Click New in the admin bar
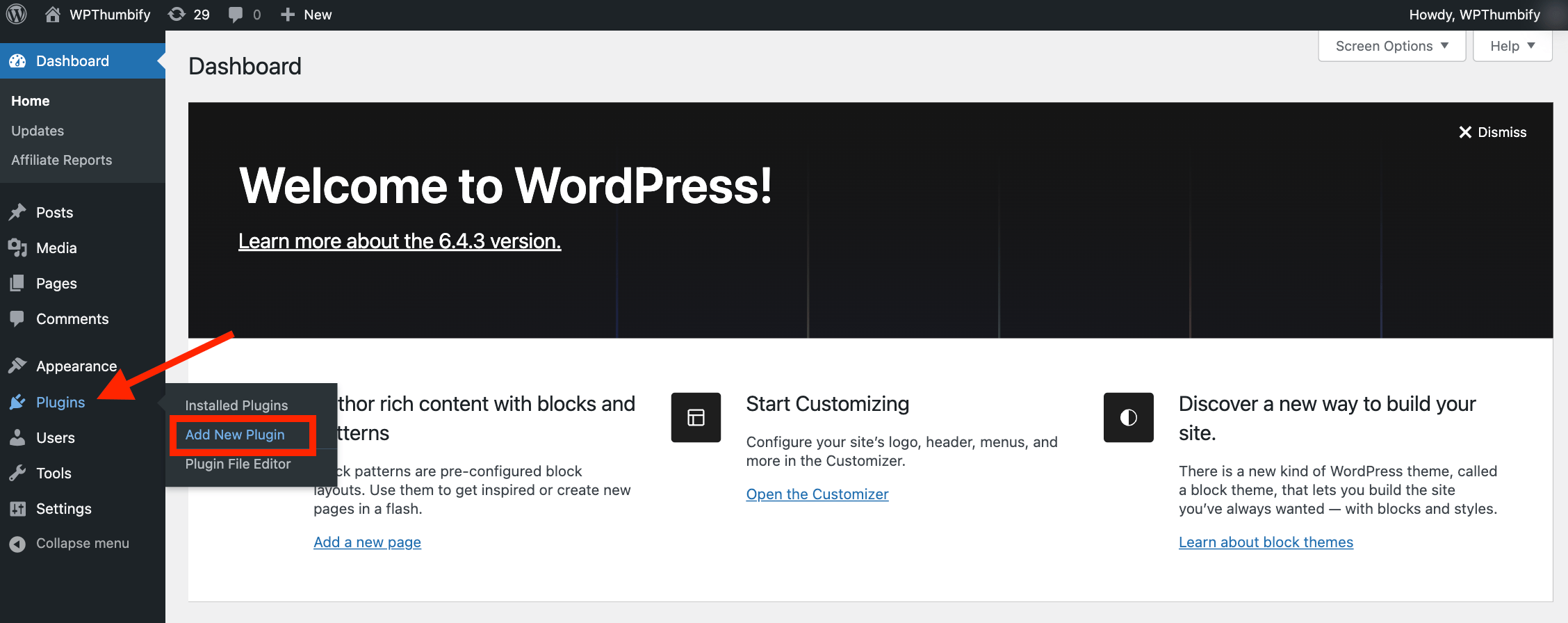Screen dimensions: 1568x623 click(x=318, y=15)
